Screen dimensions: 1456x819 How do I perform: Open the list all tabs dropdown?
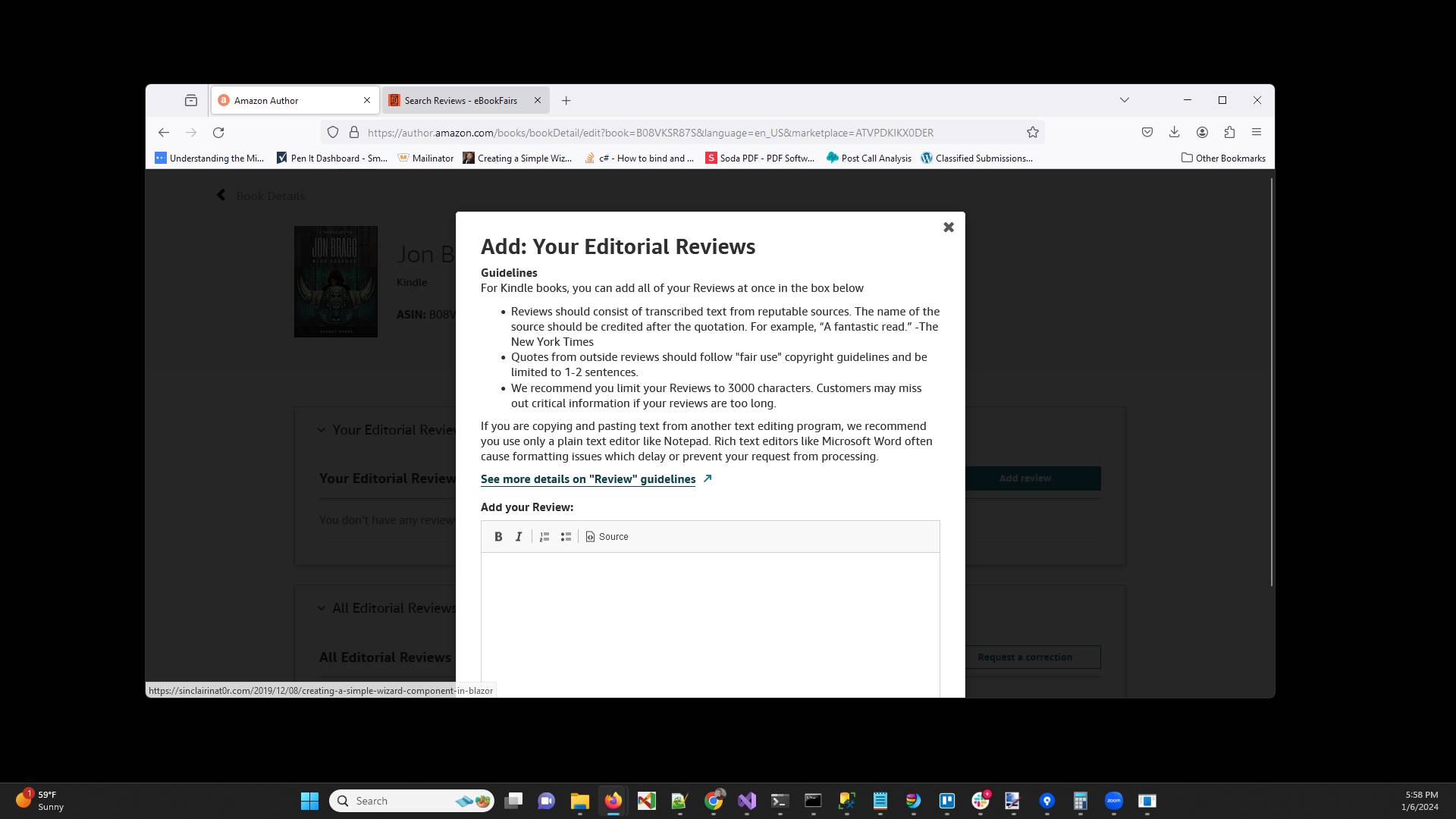tap(1125, 99)
